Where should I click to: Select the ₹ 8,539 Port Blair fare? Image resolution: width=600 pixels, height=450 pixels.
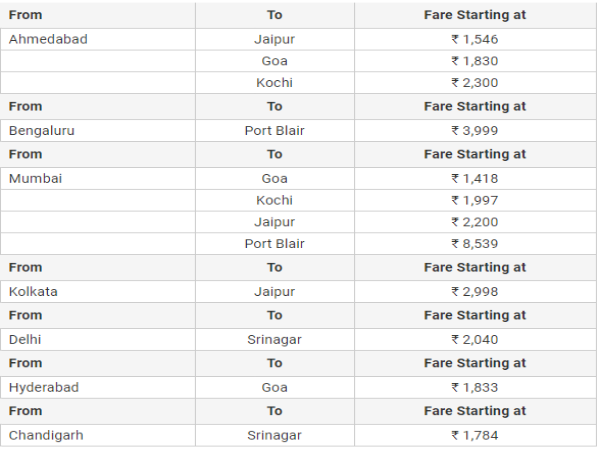[474, 244]
